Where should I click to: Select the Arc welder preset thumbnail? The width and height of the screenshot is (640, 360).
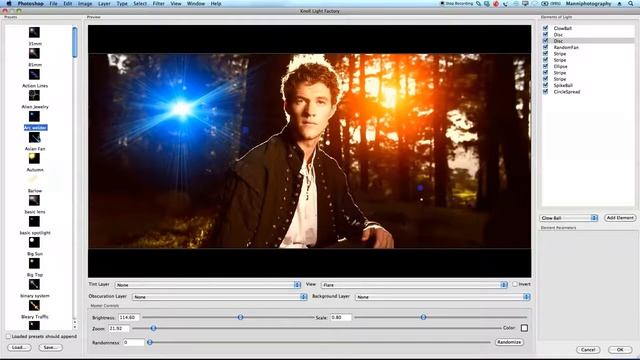point(34,116)
